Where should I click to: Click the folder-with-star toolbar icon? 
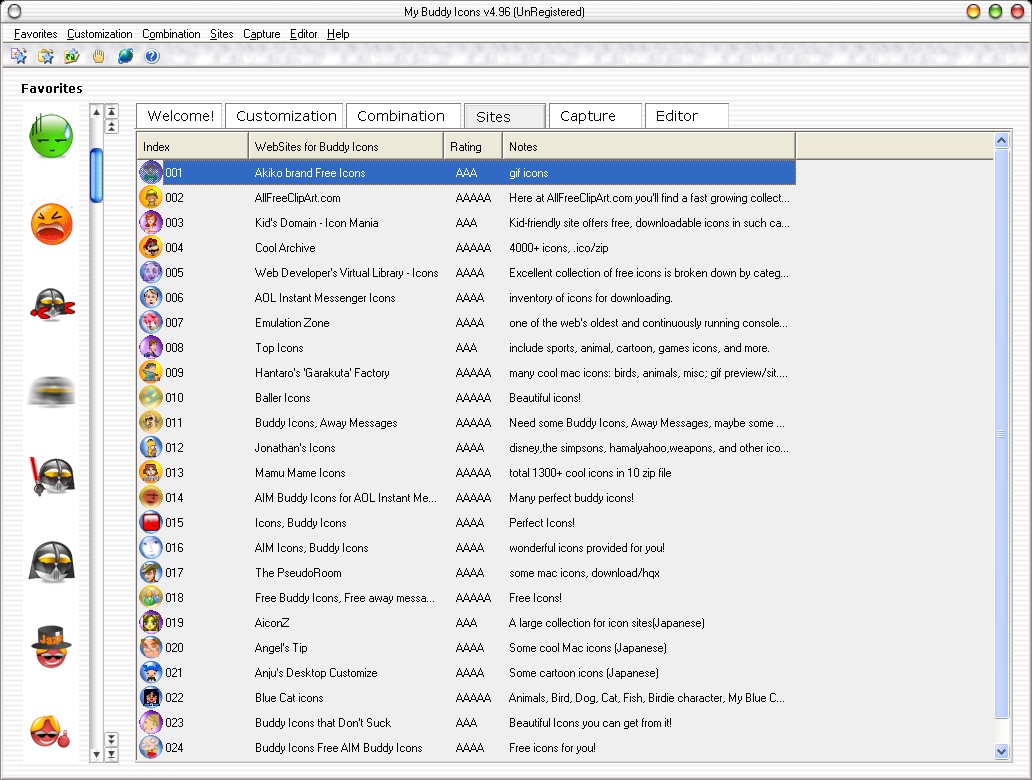[x=45, y=57]
